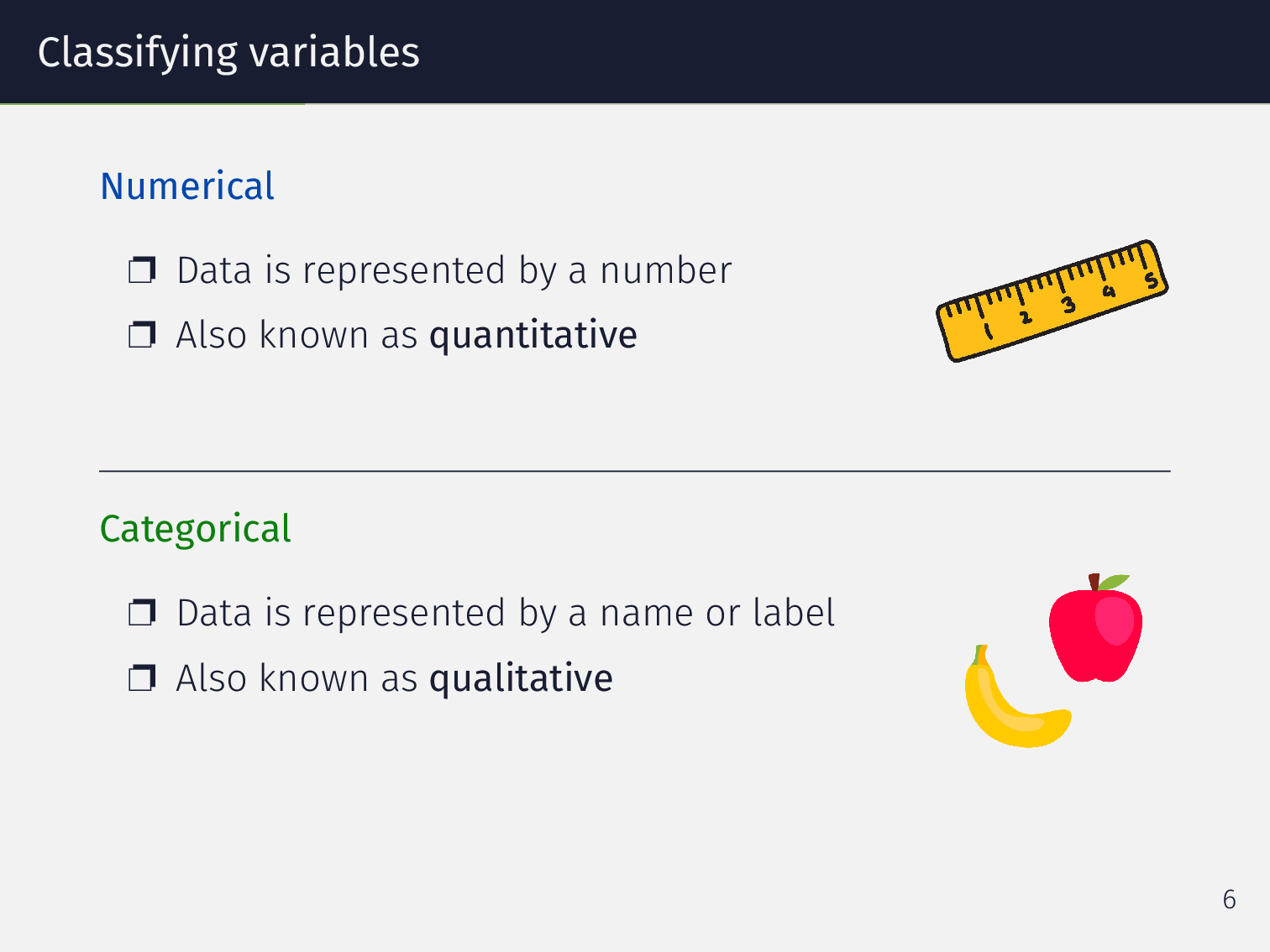This screenshot has width=1270, height=952.
Task: Click the red apple image
Action: tap(1094, 633)
